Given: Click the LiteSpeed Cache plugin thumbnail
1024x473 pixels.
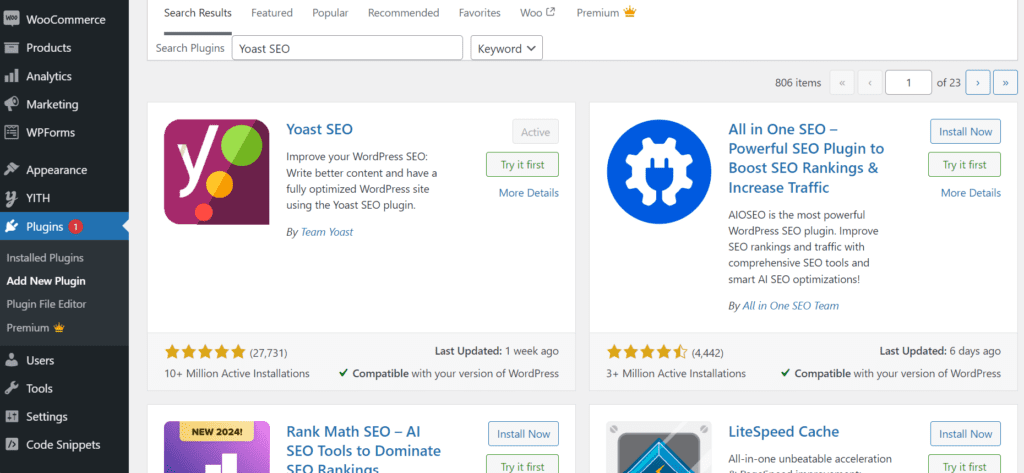Looking at the screenshot, I should pyautogui.click(x=658, y=447).
